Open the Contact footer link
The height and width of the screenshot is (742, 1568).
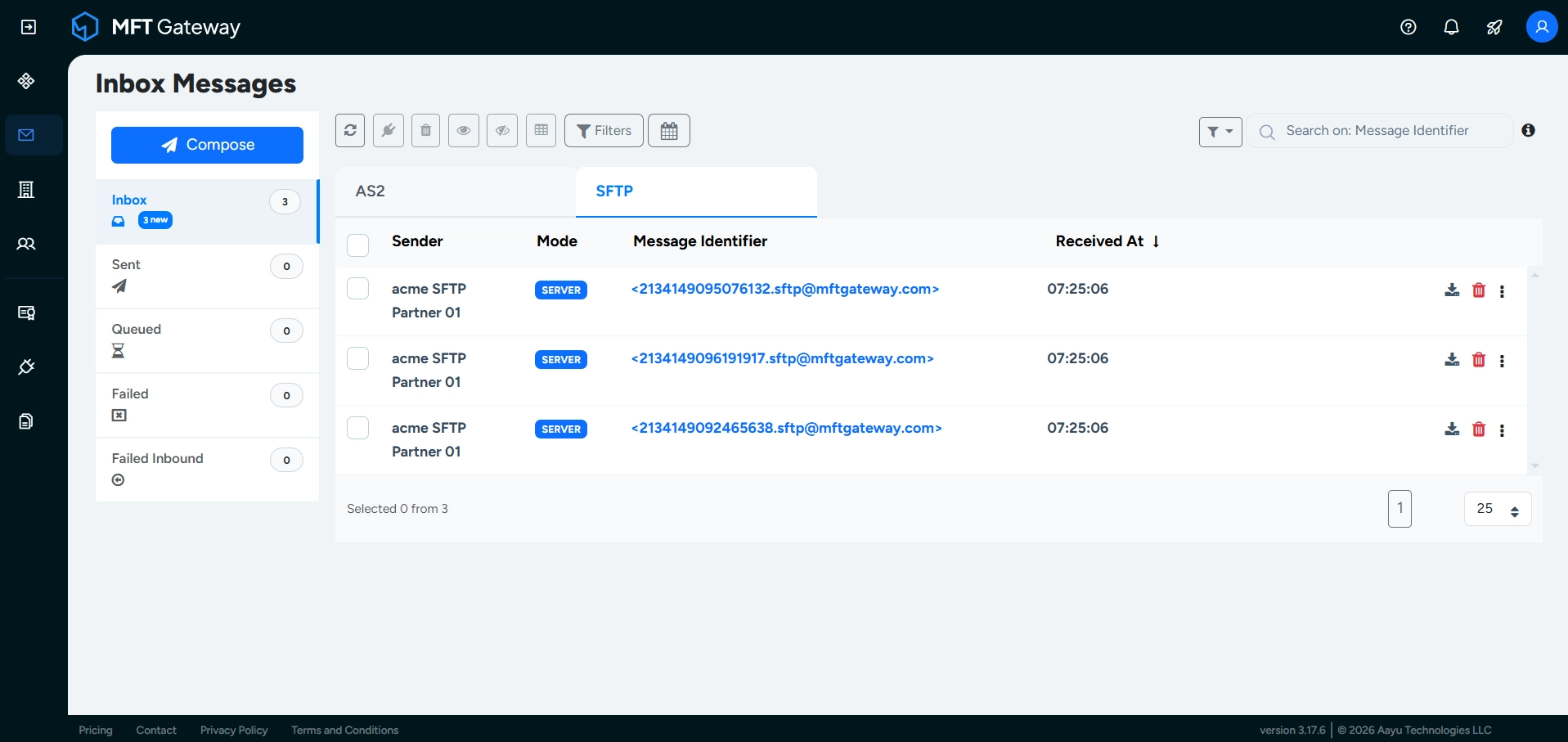[156, 730]
